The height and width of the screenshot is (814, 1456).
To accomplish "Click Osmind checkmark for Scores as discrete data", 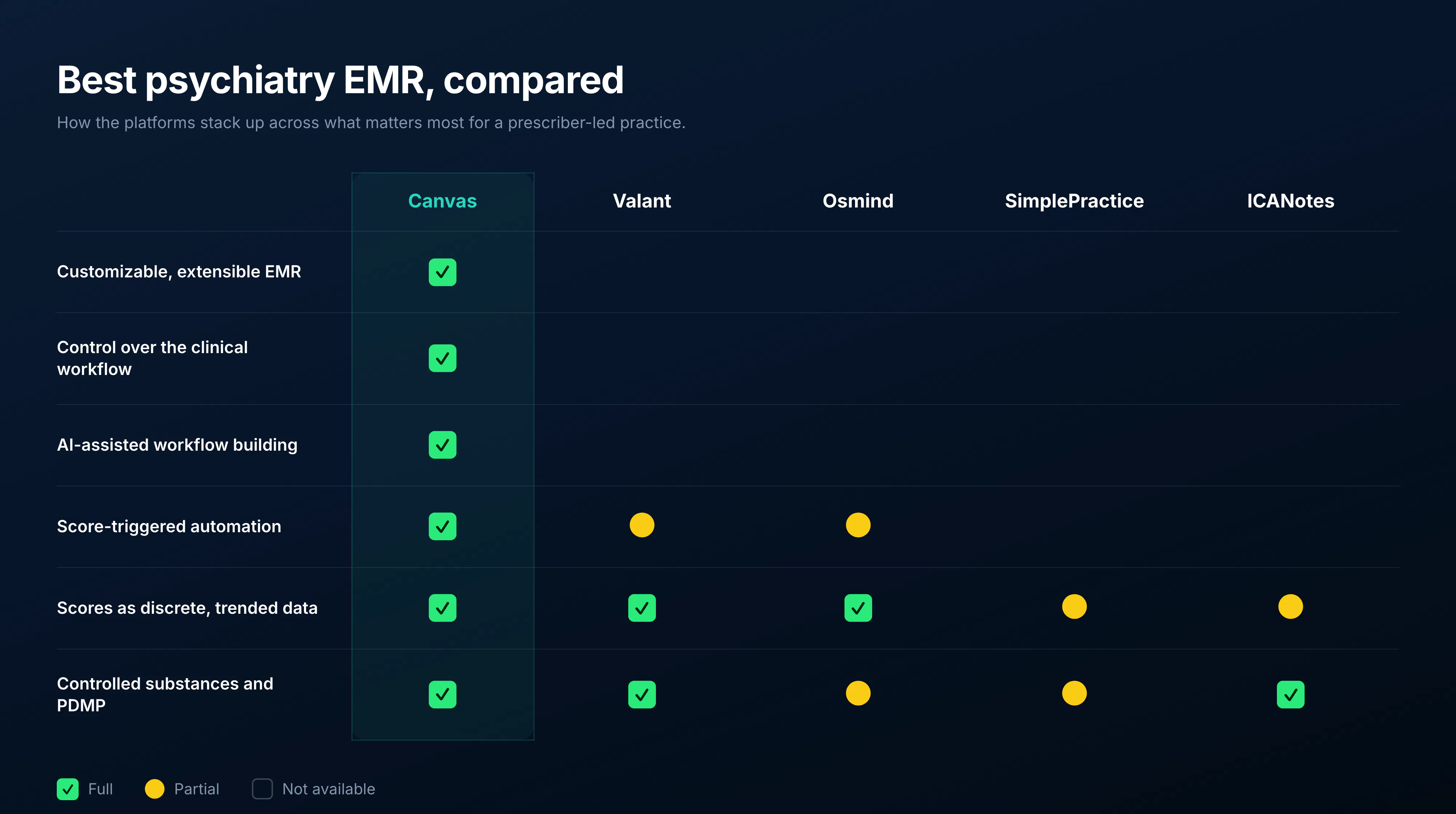I will tap(858, 608).
